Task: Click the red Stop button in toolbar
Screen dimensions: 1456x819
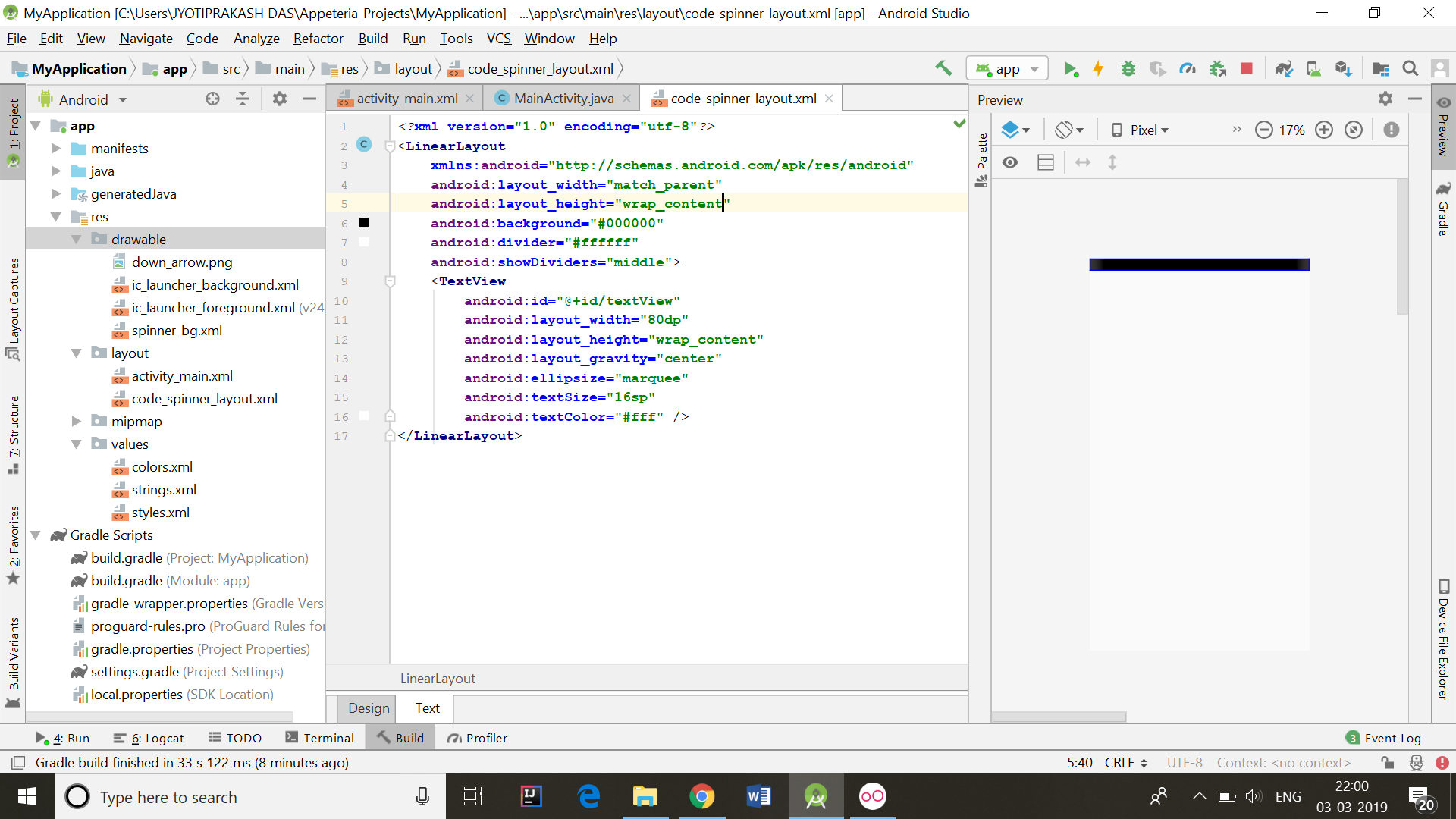Action: pyautogui.click(x=1246, y=69)
